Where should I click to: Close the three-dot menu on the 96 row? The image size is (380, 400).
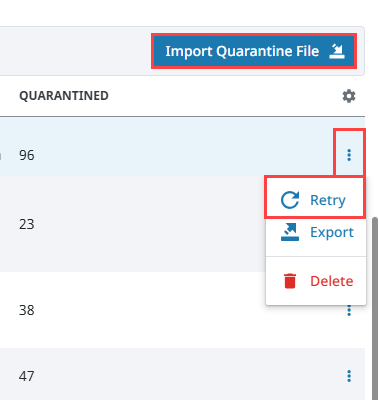[x=349, y=155]
